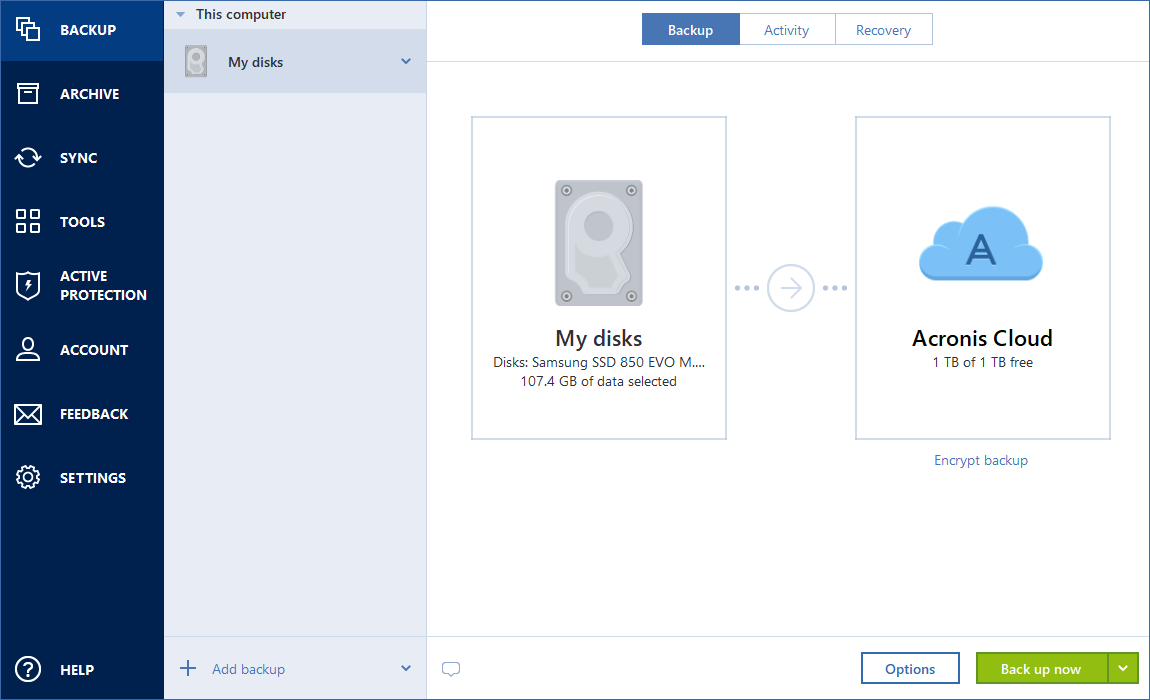Image resolution: width=1150 pixels, height=700 pixels.
Task: Open the My disks backup chevron menu
Action: point(405,61)
